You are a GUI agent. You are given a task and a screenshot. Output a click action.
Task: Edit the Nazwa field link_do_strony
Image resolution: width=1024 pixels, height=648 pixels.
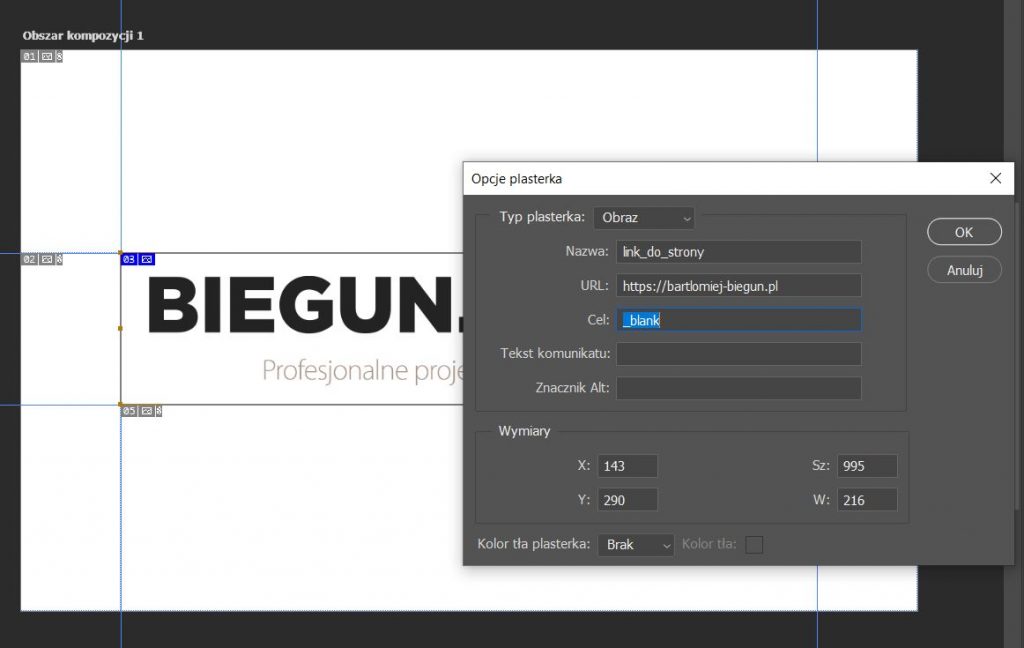point(739,251)
